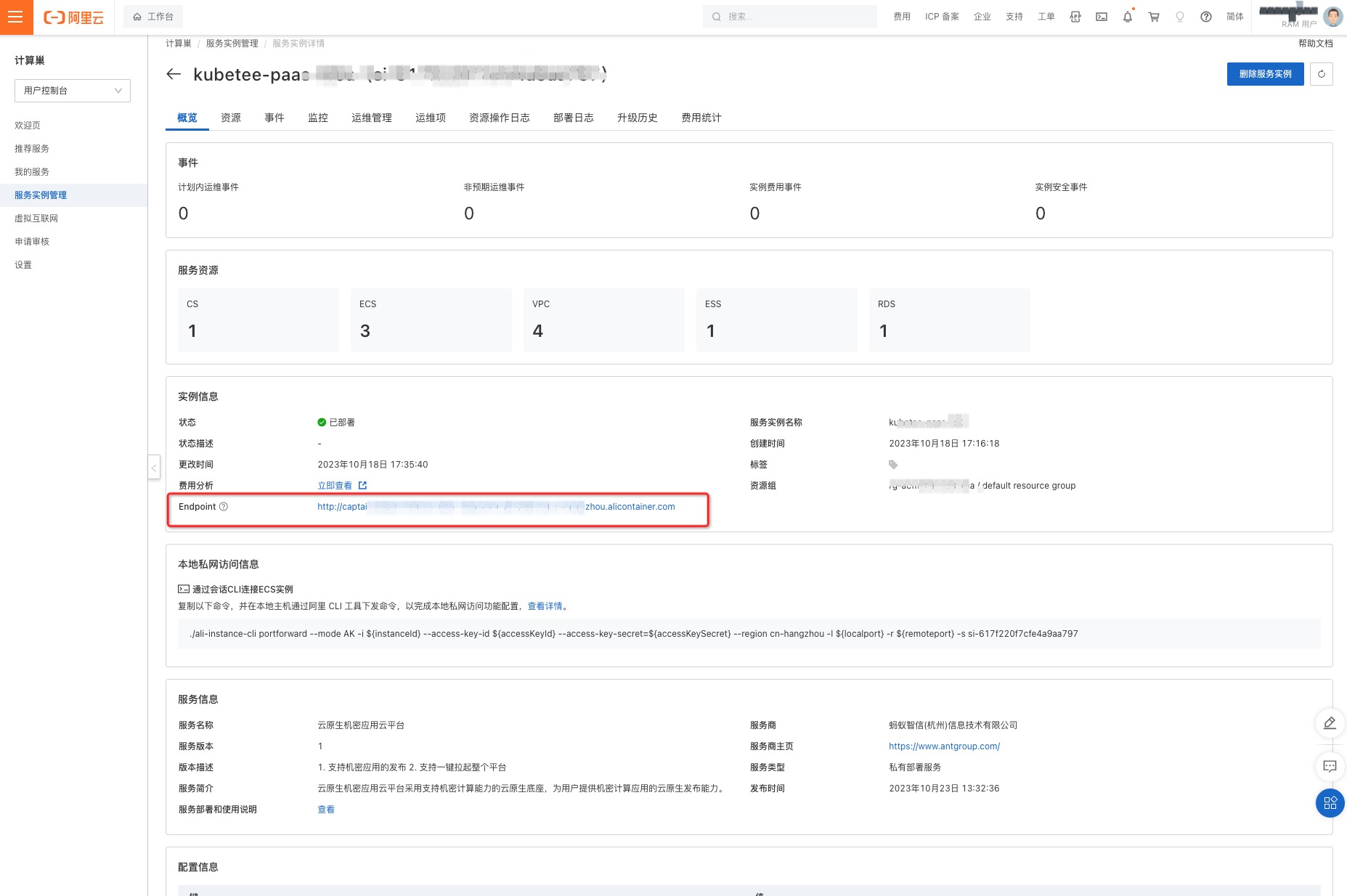1347x896 pixels.
Task: Click the VPC resource card
Action: (604, 320)
